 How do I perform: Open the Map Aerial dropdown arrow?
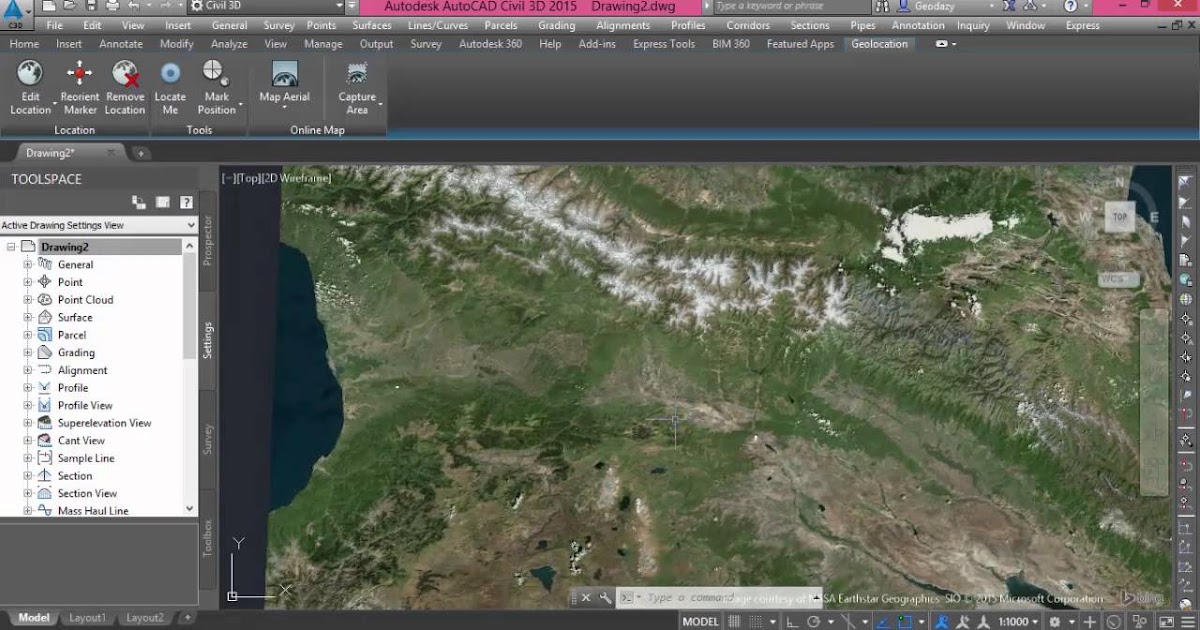[x=284, y=108]
